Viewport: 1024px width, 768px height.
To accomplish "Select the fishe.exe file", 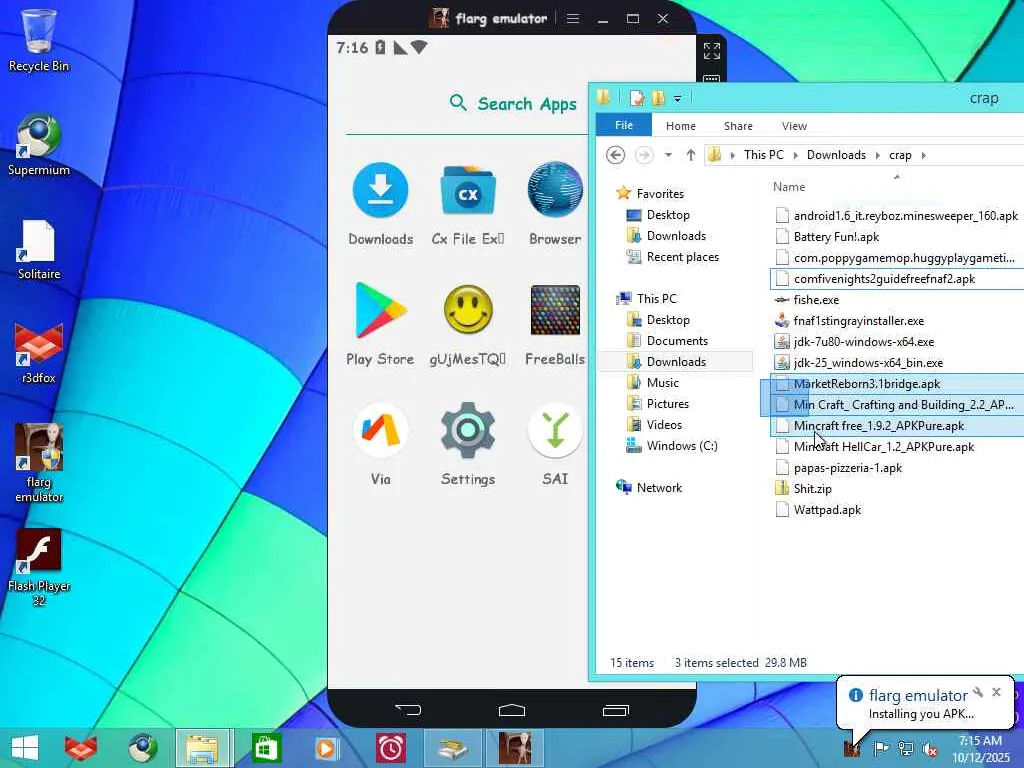I will tap(816, 300).
